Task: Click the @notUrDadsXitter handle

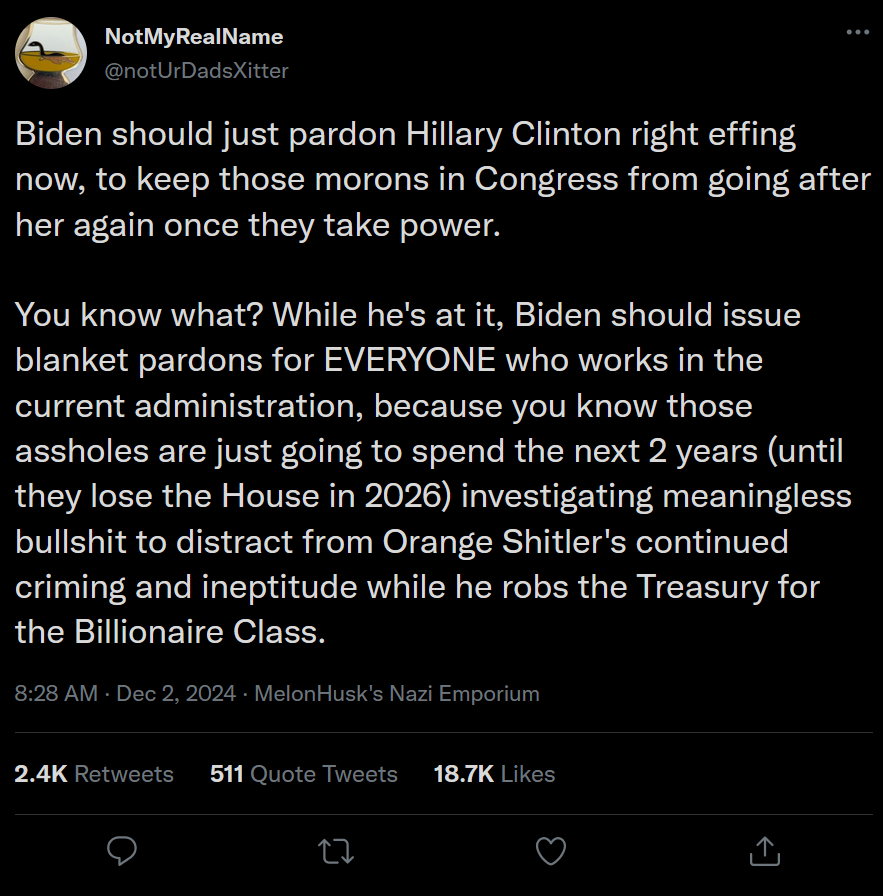Action: [x=197, y=71]
